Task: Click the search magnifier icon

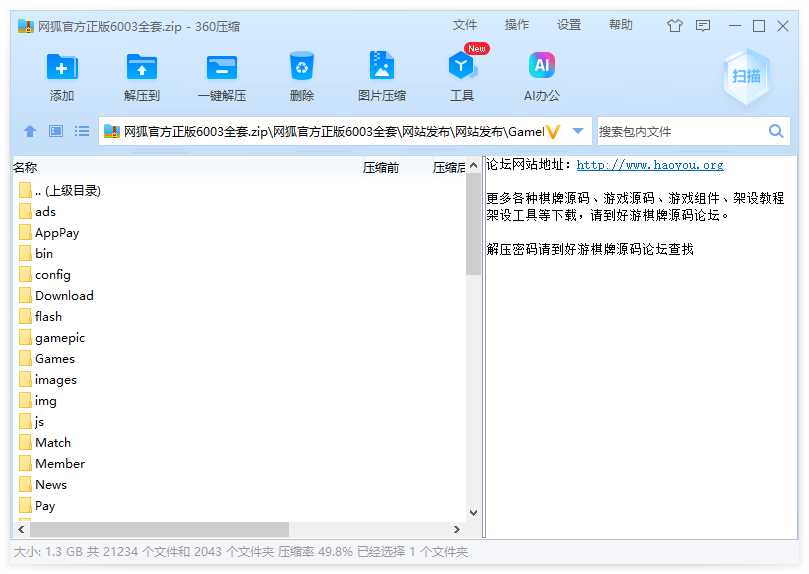Action: tap(775, 131)
